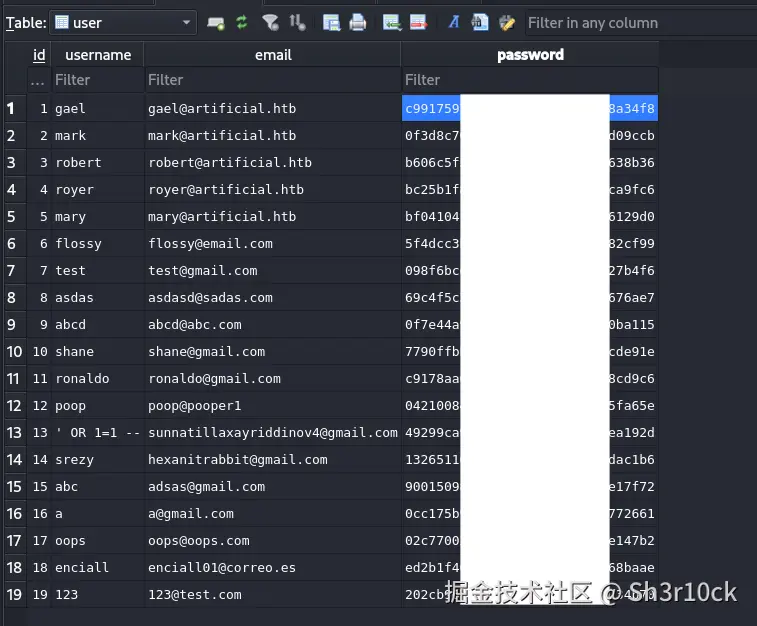Select email cell 'abcd@abc.com'

[x=273, y=324]
